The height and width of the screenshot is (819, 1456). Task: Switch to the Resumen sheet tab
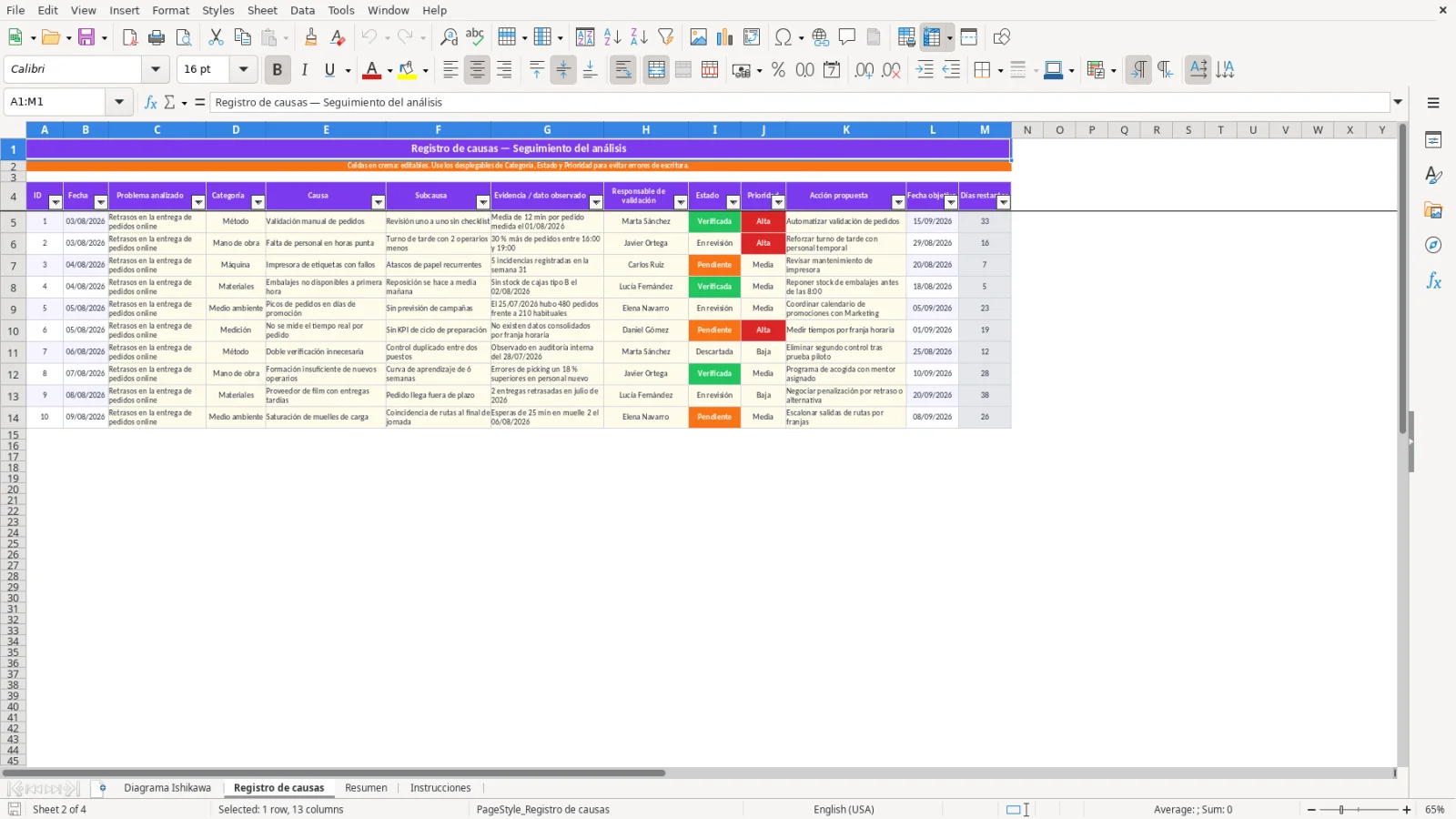pyautogui.click(x=366, y=788)
